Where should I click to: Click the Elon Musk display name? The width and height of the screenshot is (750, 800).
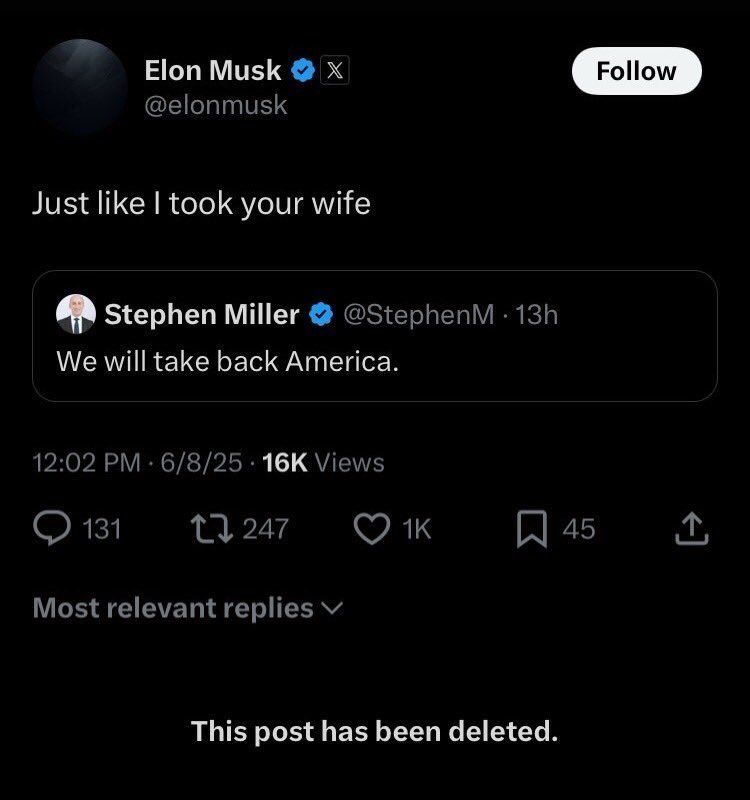(x=213, y=71)
